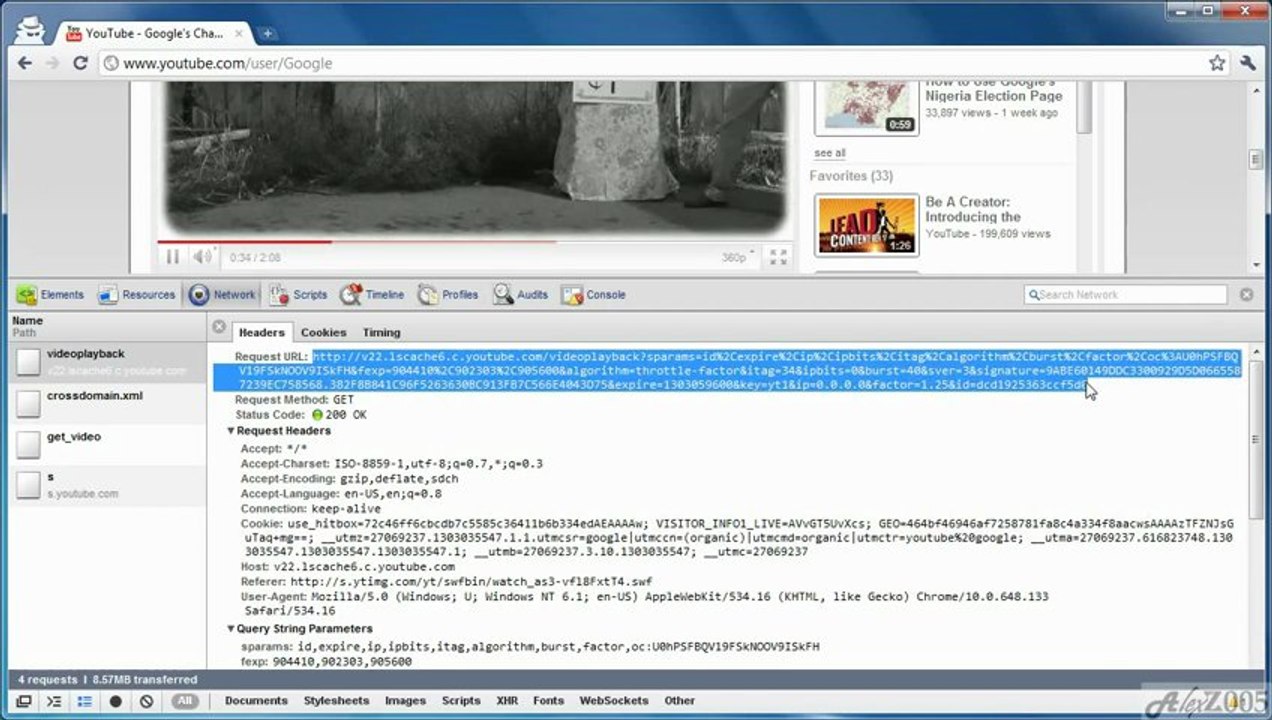Filter network by Documents
This screenshot has height=720, width=1272.
pyautogui.click(x=256, y=701)
